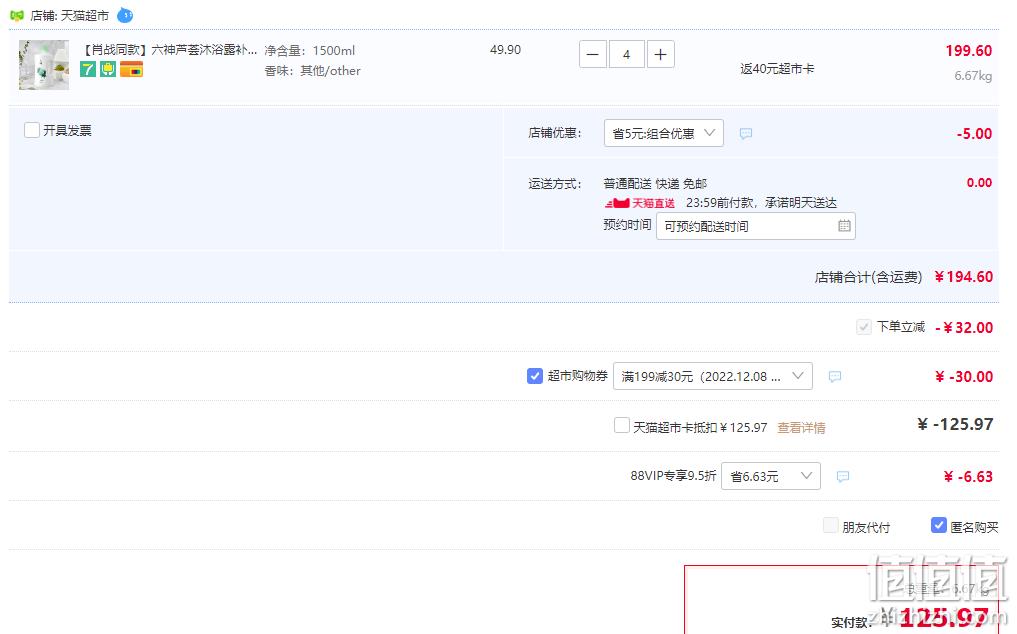Click the quantity field showing 4

(627, 55)
